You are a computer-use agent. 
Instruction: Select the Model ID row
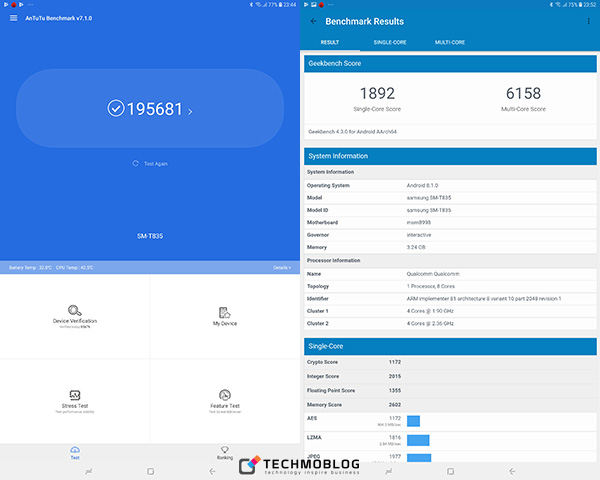click(450, 210)
